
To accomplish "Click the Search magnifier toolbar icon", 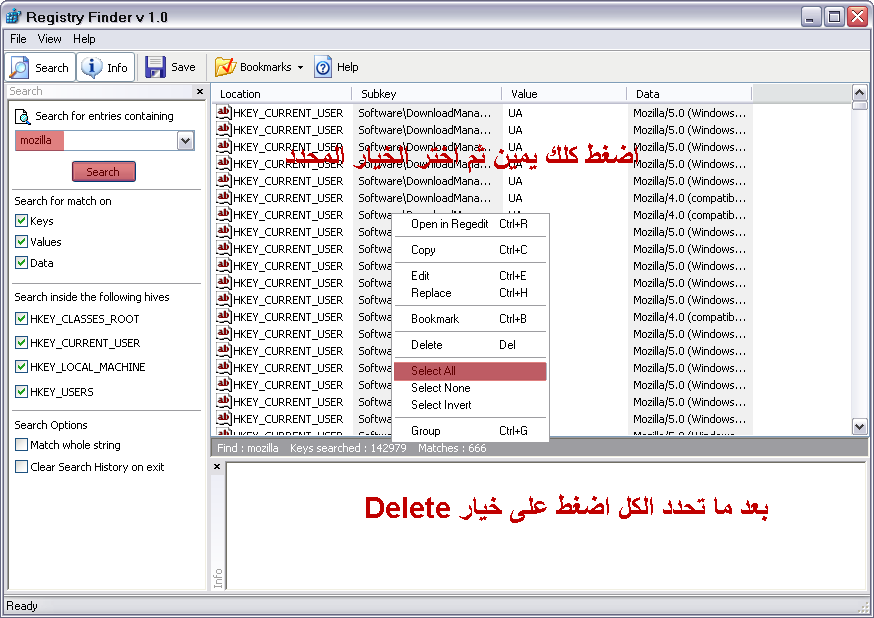I will (x=20, y=67).
